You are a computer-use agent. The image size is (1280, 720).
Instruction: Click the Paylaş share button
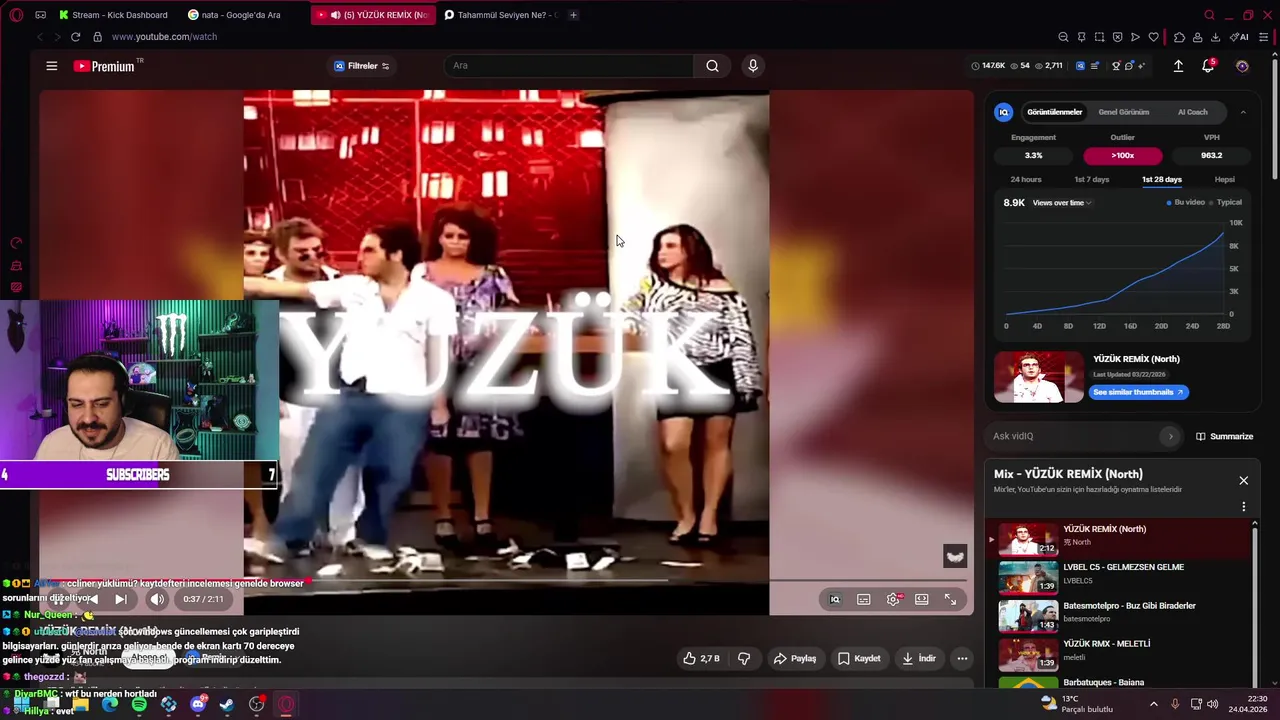[x=795, y=658]
